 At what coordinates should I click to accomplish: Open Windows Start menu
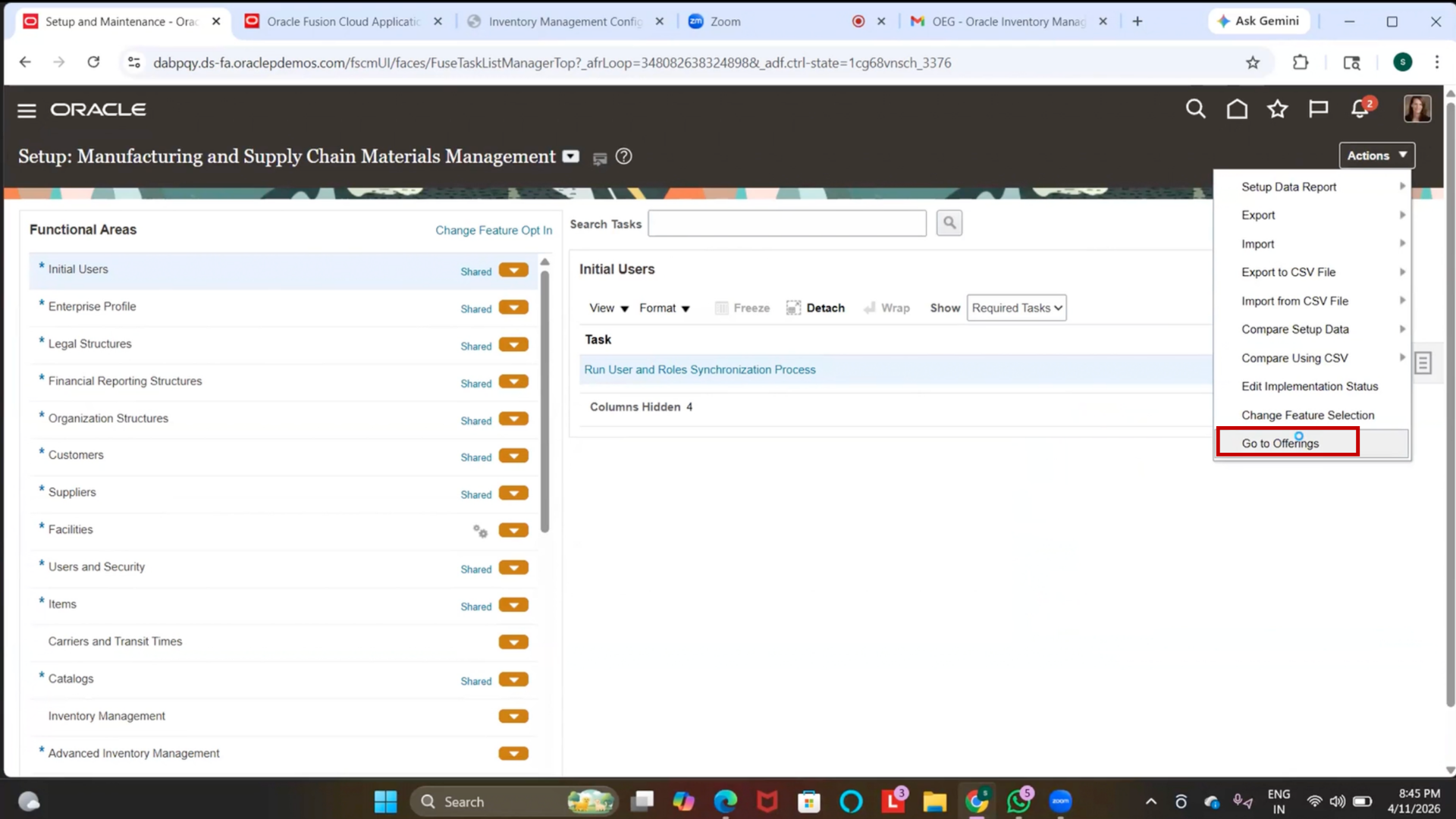point(385,802)
